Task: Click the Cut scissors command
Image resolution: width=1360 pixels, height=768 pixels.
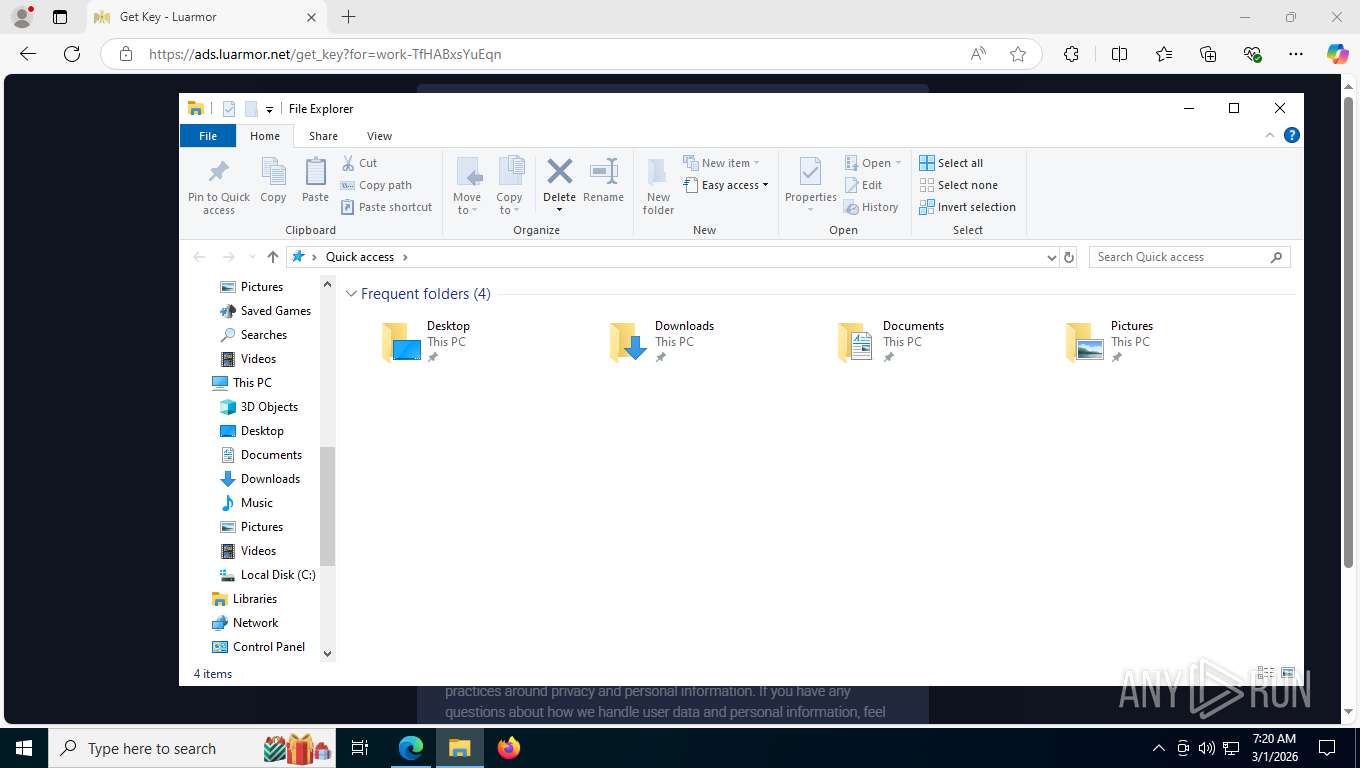Action: coord(359,163)
